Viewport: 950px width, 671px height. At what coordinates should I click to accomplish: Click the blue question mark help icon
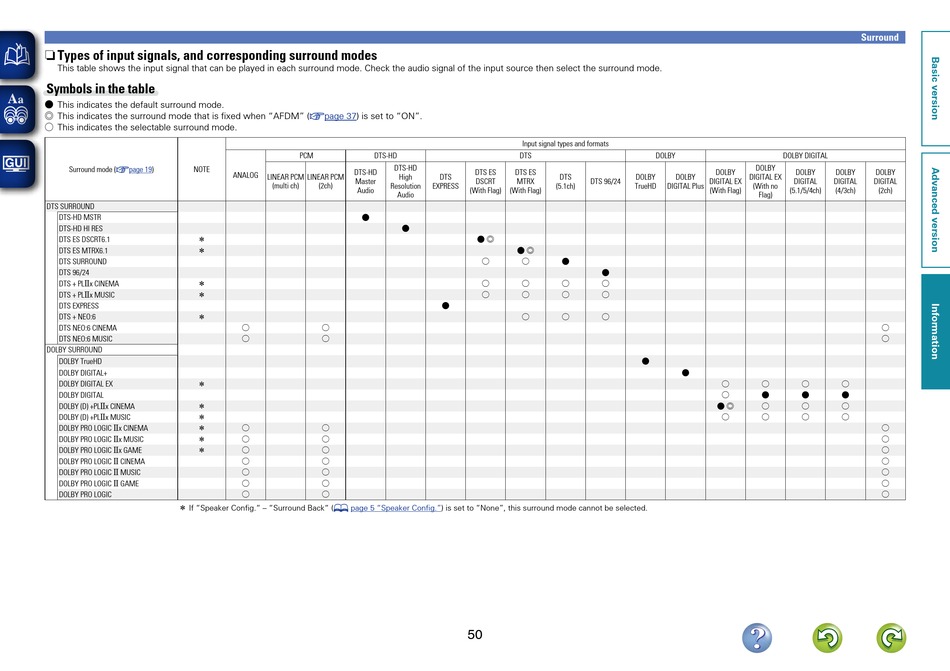point(757,638)
